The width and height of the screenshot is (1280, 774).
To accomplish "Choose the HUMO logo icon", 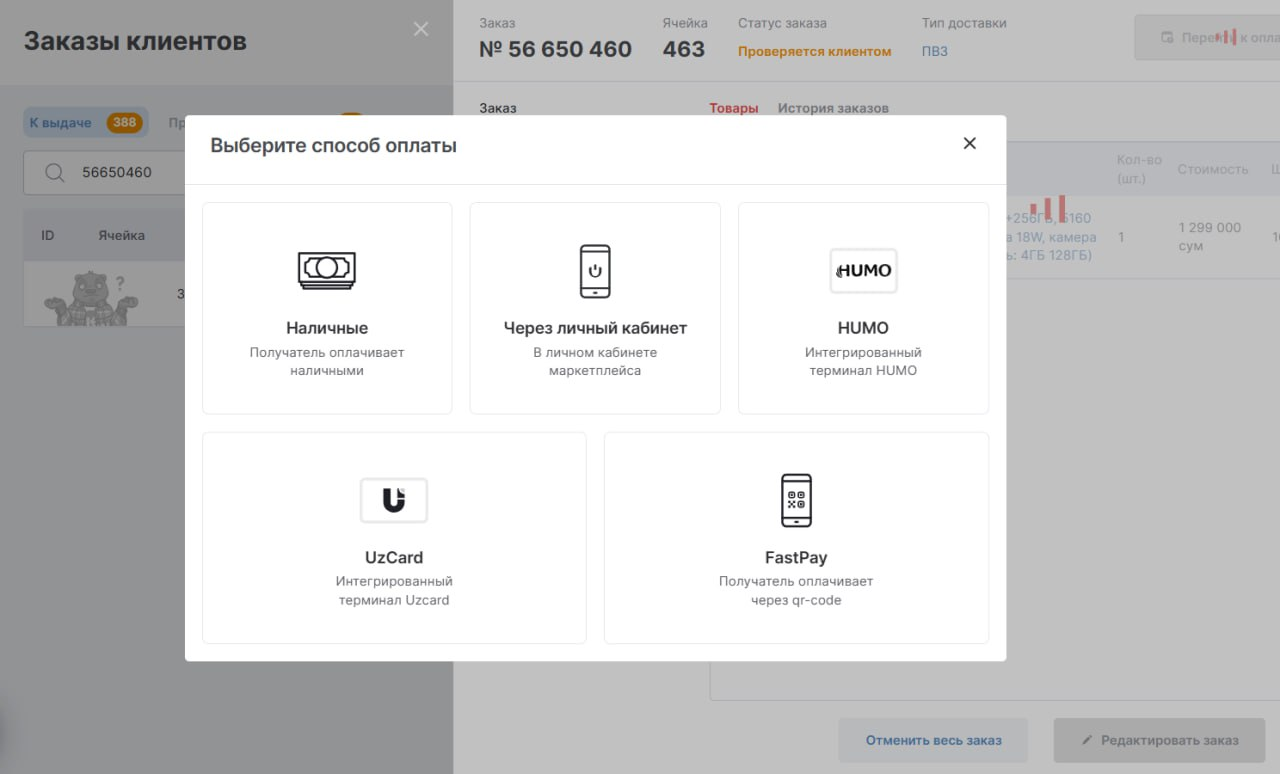I will [x=863, y=271].
